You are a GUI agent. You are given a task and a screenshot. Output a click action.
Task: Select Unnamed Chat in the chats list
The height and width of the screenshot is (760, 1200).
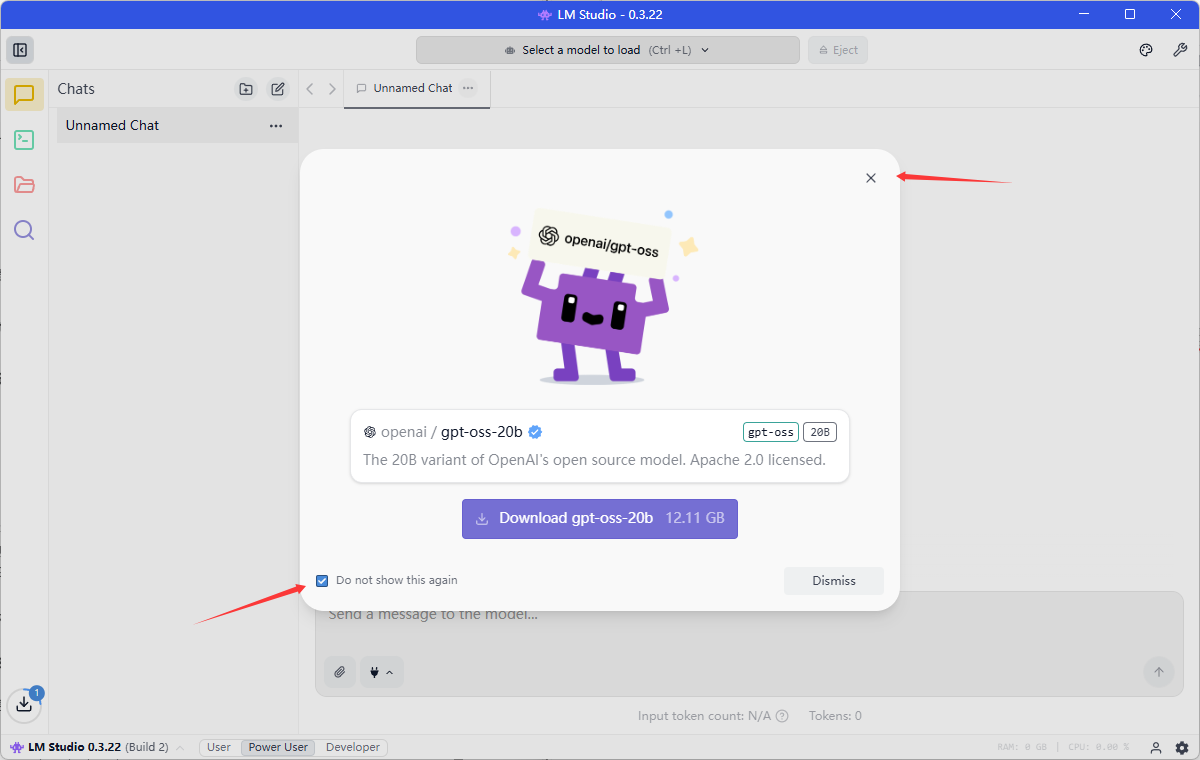(x=177, y=126)
